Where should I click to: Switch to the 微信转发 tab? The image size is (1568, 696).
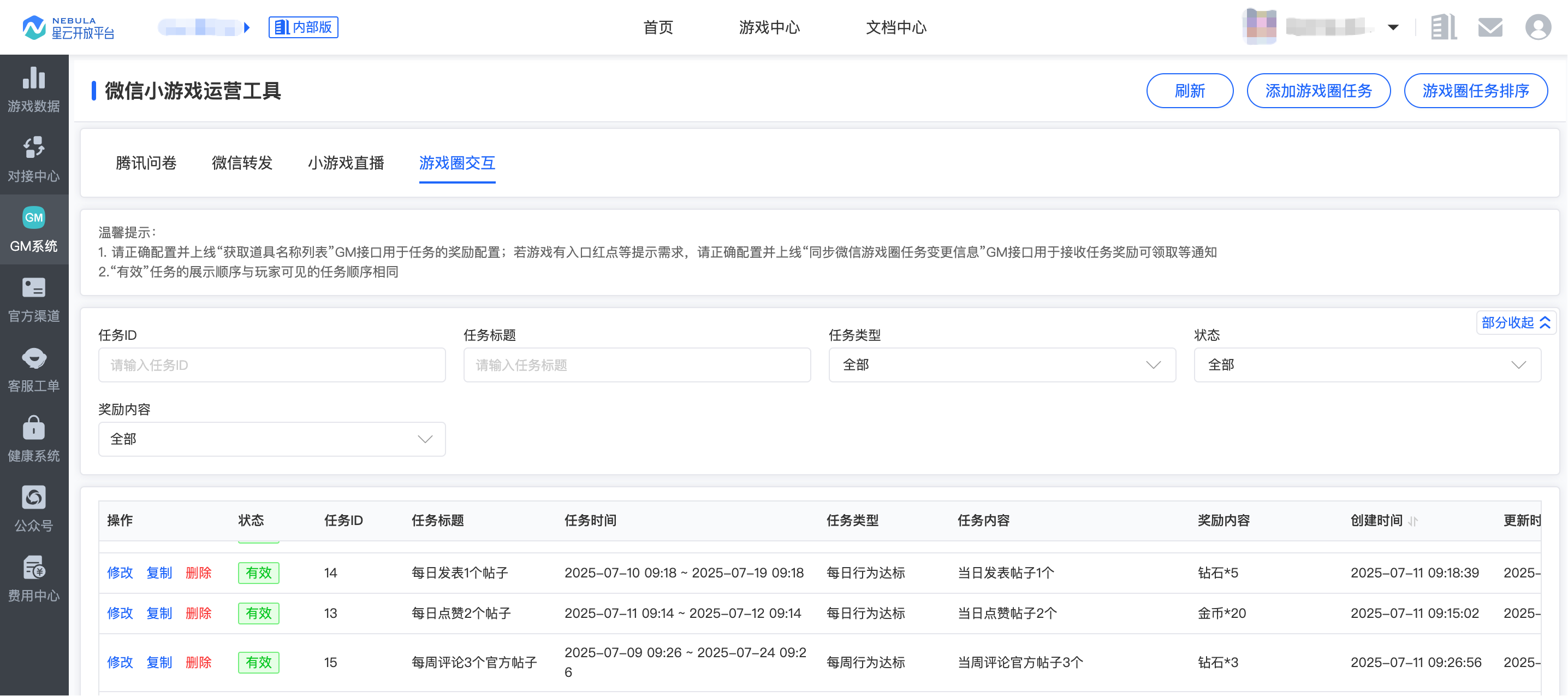242,163
